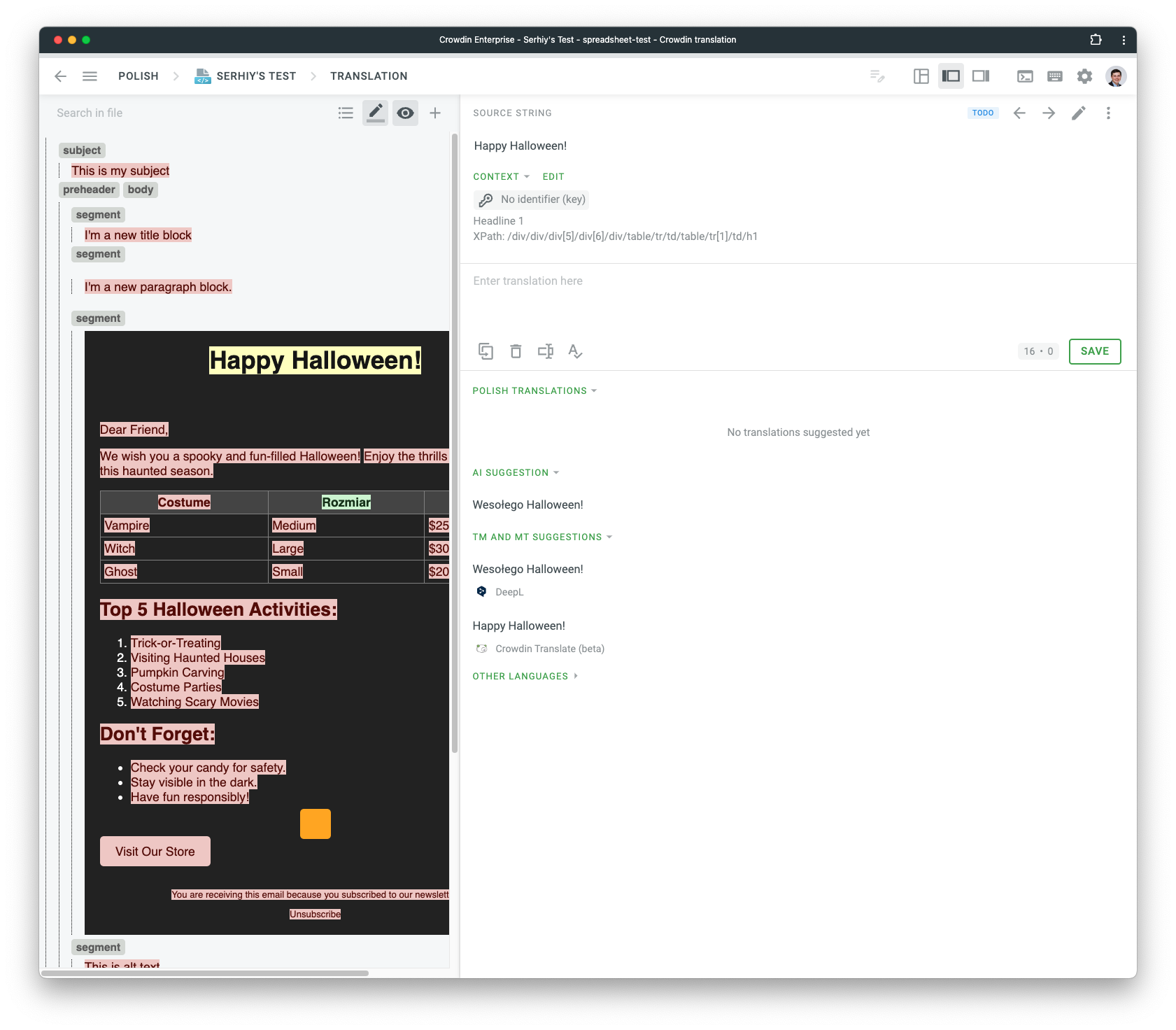The image size is (1176, 1030).
Task: Open Serhiy's Test project breadcrumb
Action: point(256,76)
